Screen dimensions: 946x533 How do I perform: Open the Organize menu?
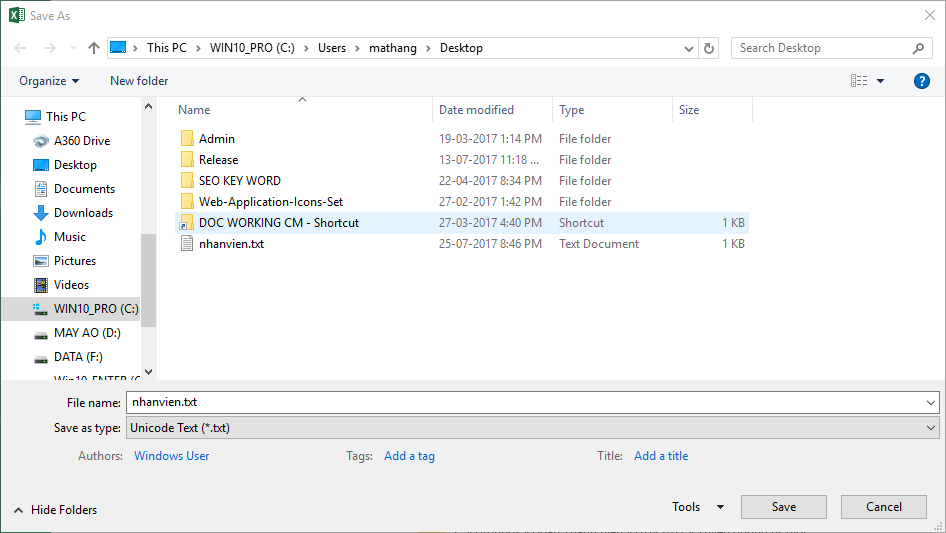point(49,81)
